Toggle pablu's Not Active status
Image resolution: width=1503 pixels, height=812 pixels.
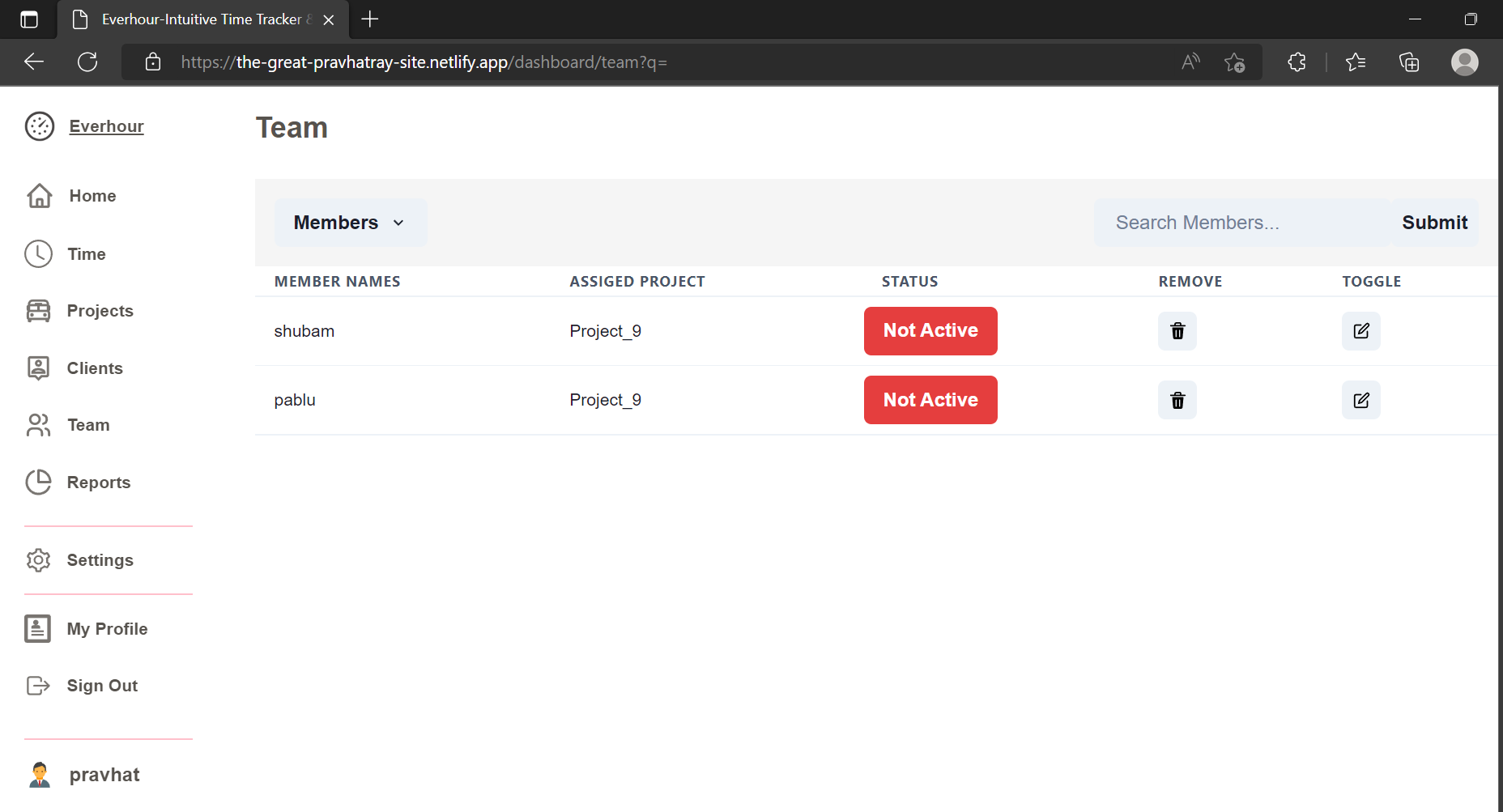930,400
